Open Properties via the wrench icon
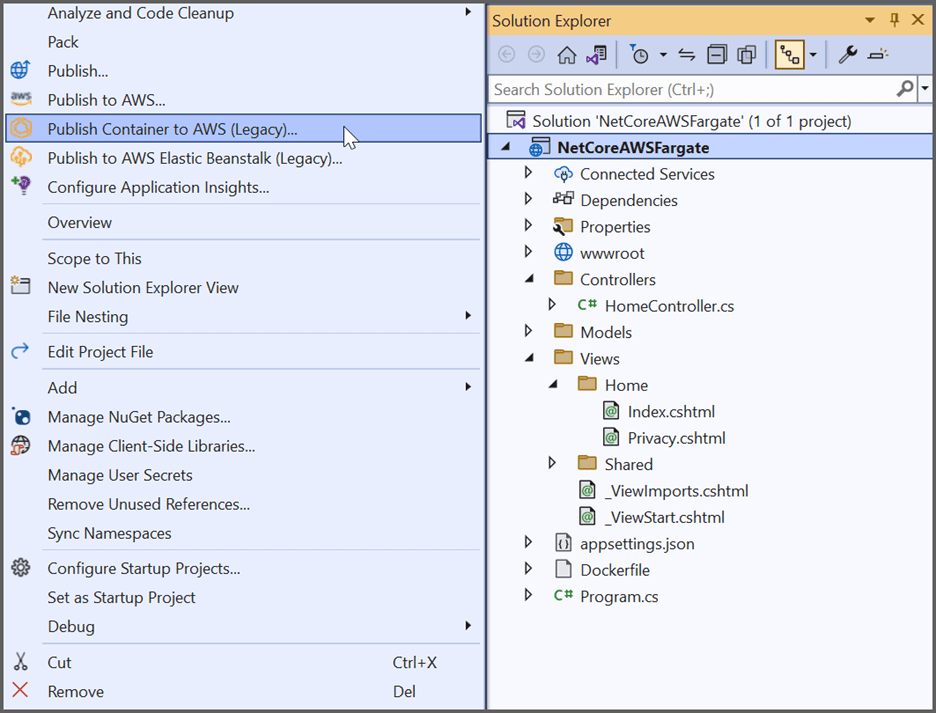The width and height of the screenshot is (936, 713). (x=848, y=55)
